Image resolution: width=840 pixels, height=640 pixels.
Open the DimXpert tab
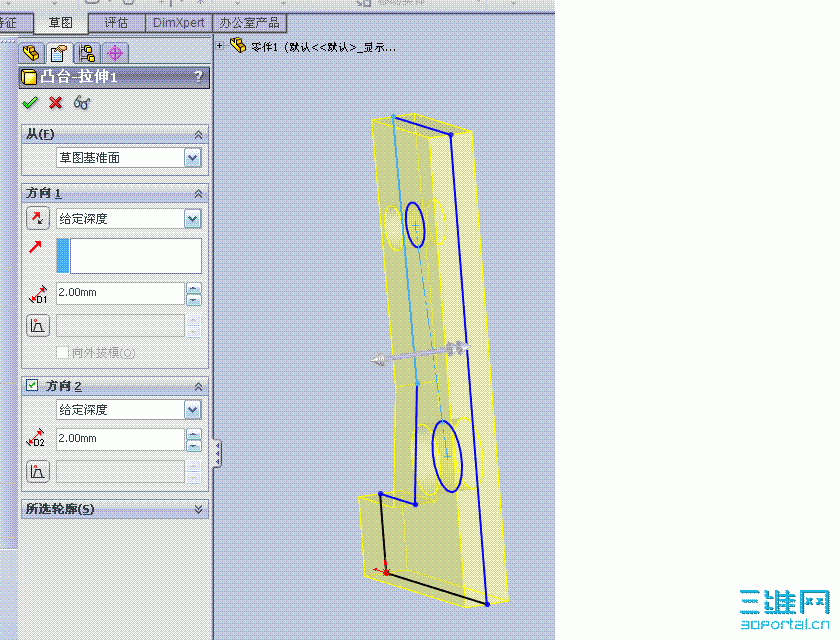point(178,23)
